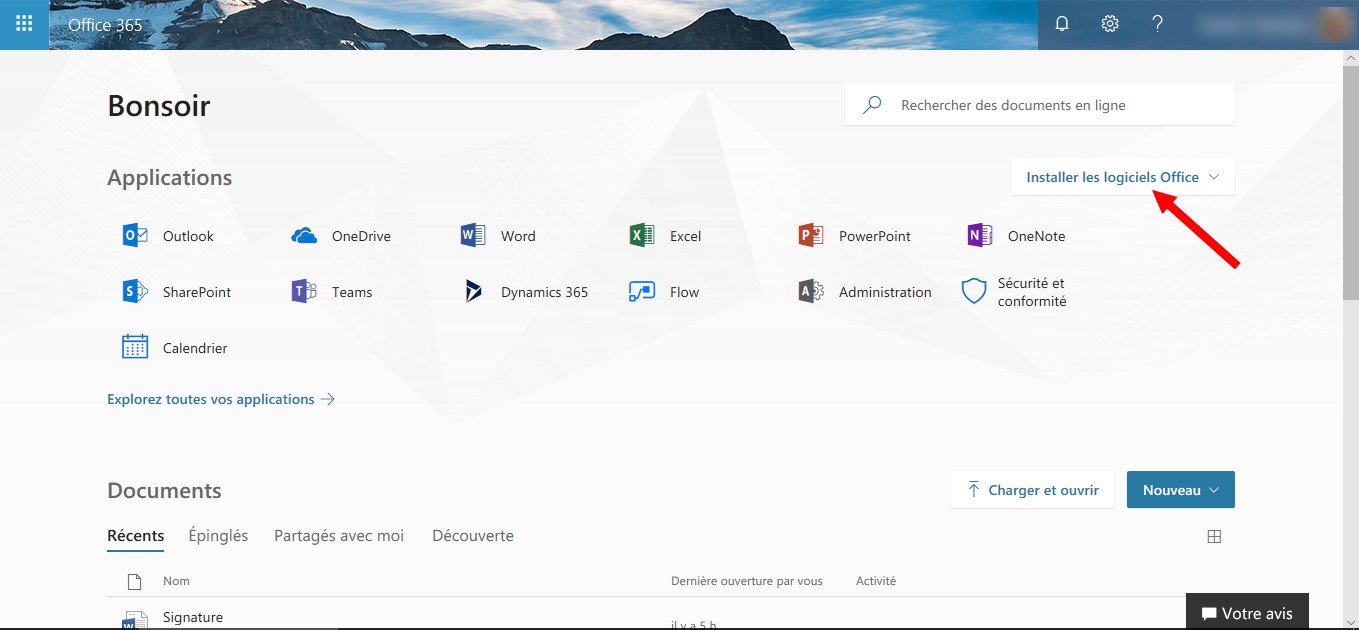Open the help question mark icon
Screen dimensions: 1359x630
[1157, 24]
